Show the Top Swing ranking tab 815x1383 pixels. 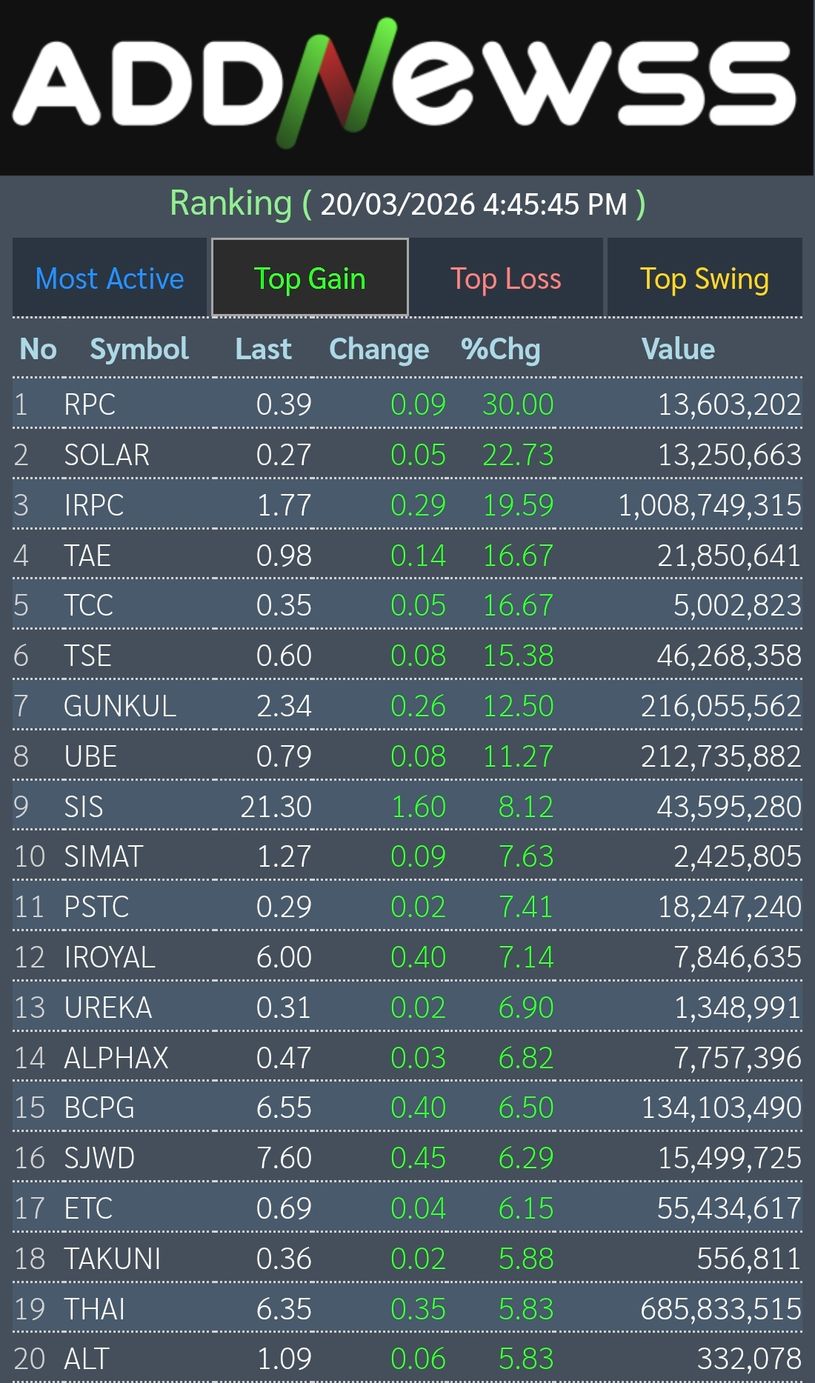[704, 278]
